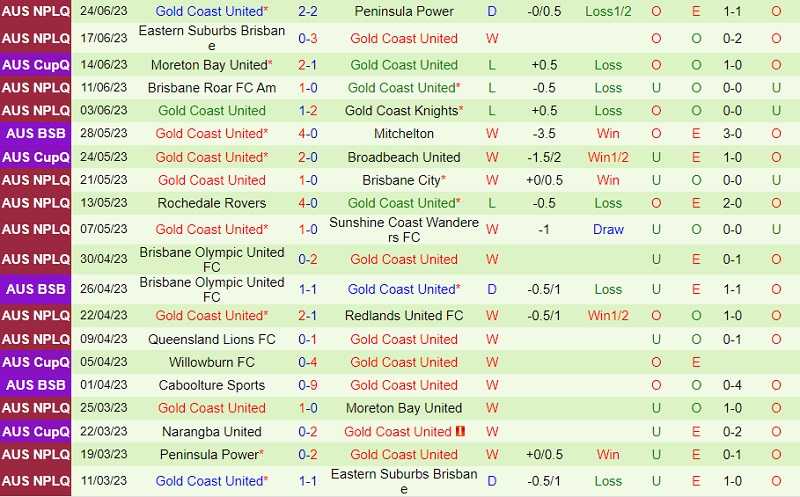
Task: Click Narangba United team name
Action: tap(212, 432)
